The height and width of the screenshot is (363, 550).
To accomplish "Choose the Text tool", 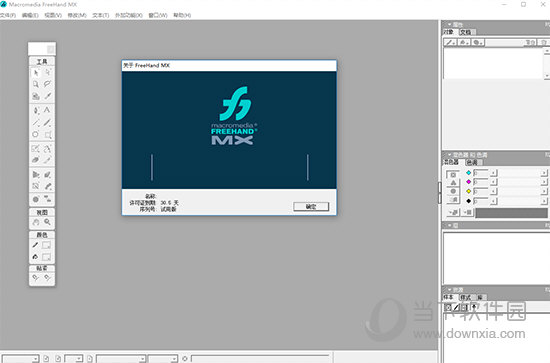I will click(48, 110).
